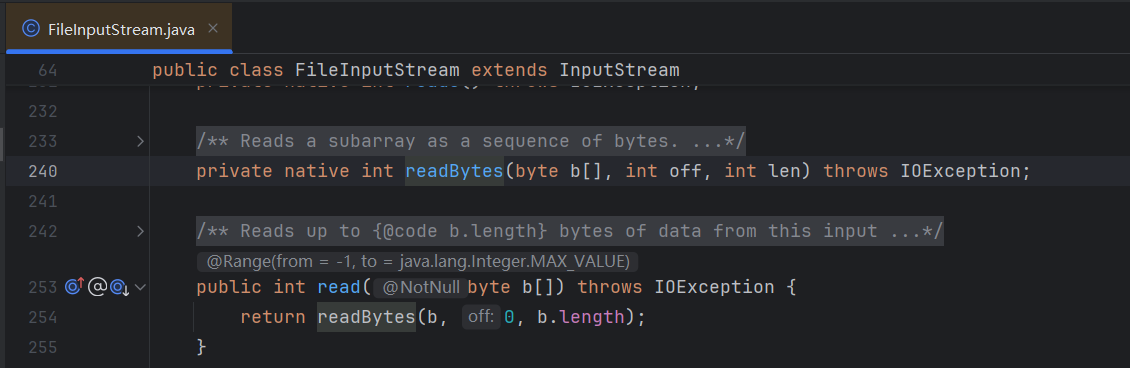Click line number 240 in the gutter
1130x368 pixels.
tap(43, 171)
